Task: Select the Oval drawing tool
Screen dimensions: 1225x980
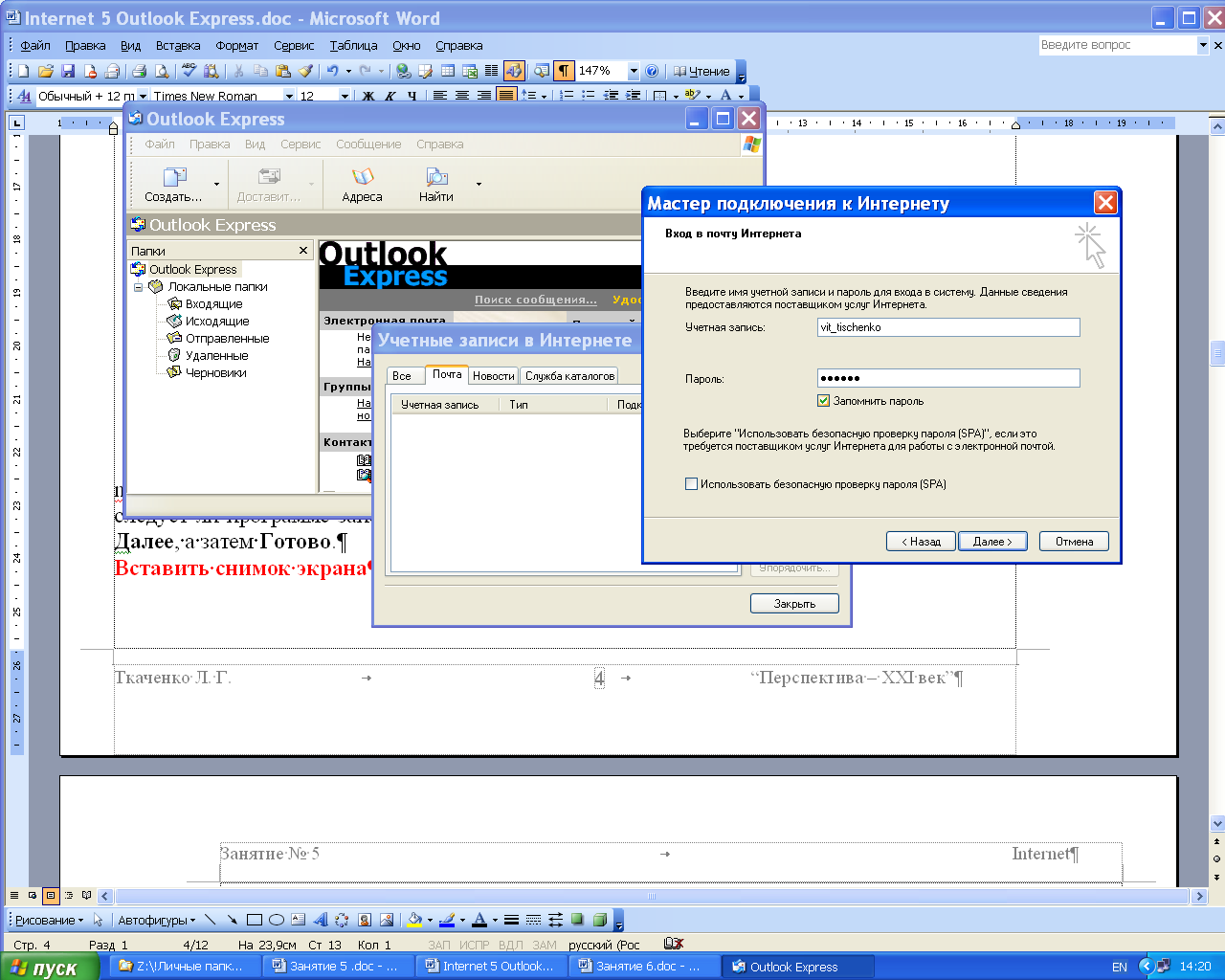Action: point(276,920)
